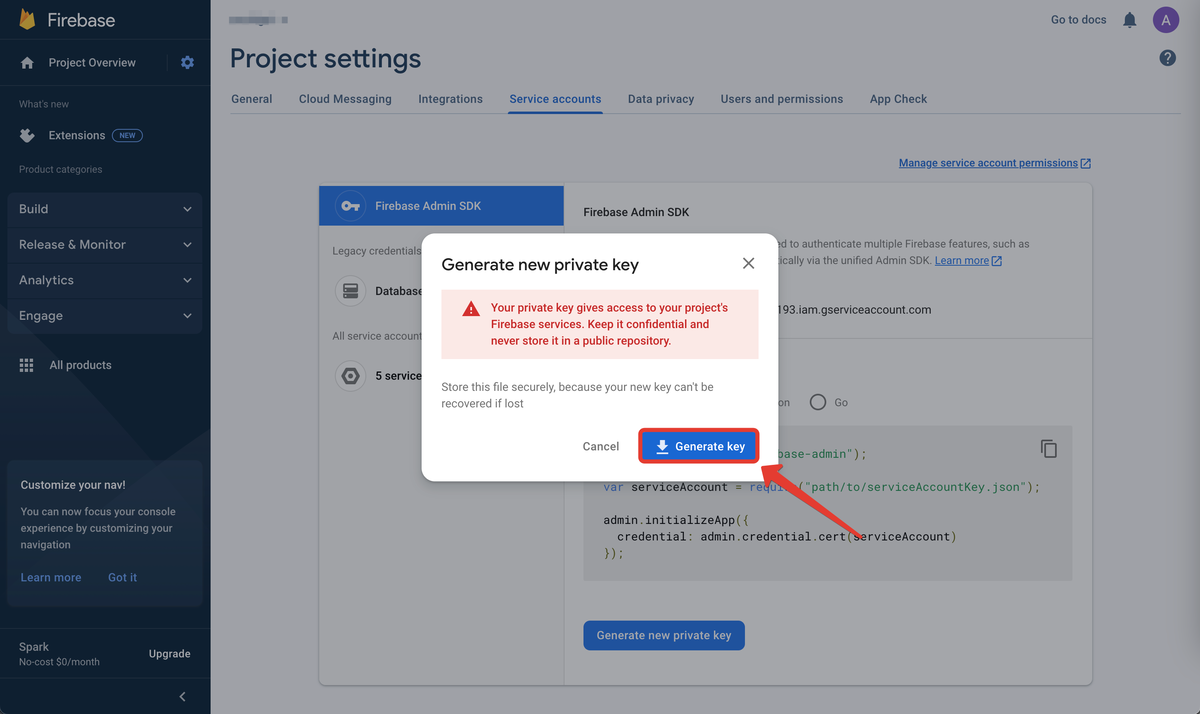The image size is (1200, 714).
Task: Click the gserviceaccount.com email text
Action: pos(855,310)
